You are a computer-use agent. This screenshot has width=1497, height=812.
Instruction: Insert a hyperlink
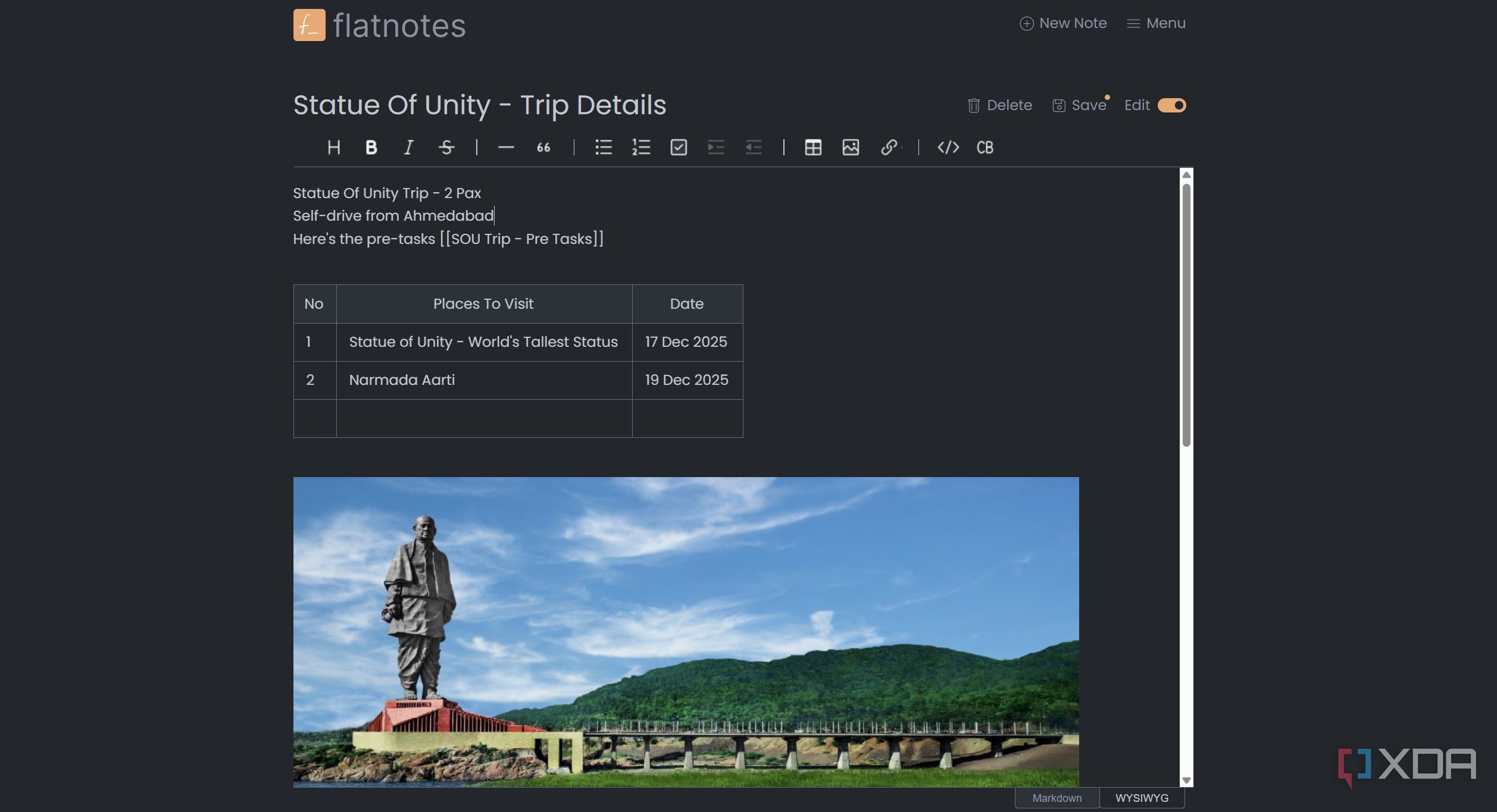point(889,148)
